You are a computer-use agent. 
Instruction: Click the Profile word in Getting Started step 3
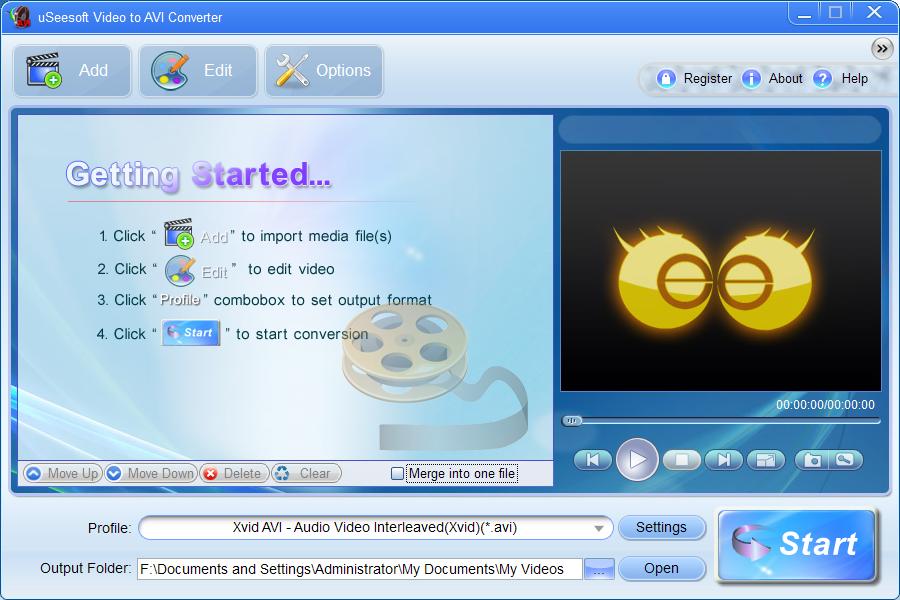pos(180,300)
